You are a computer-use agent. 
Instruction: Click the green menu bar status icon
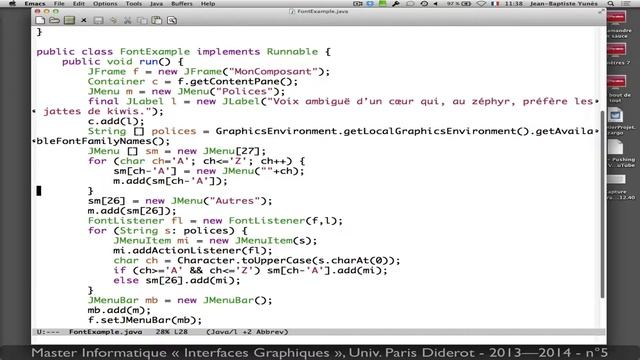click(382, 4)
